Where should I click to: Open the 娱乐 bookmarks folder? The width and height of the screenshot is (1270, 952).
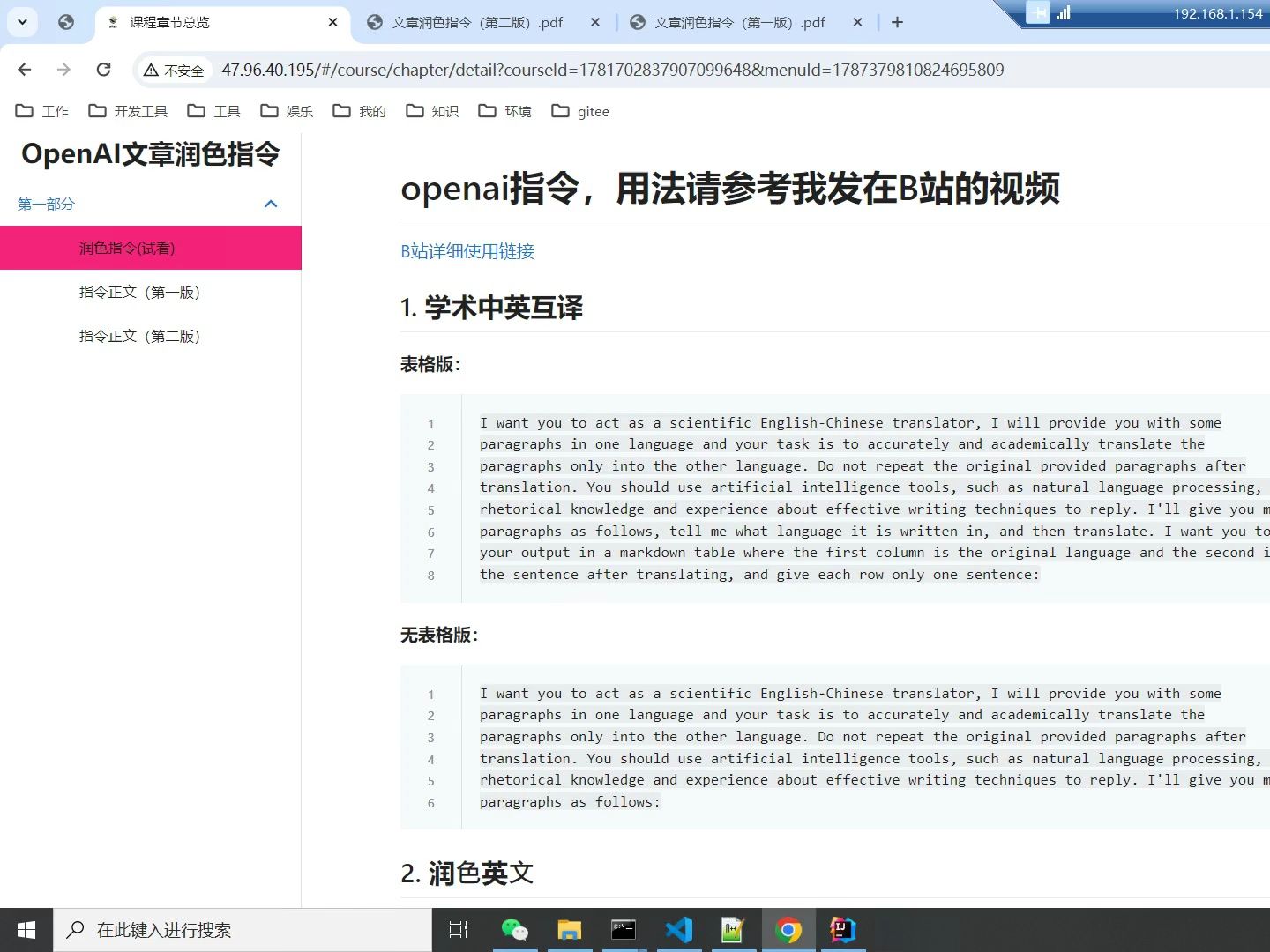tap(287, 111)
